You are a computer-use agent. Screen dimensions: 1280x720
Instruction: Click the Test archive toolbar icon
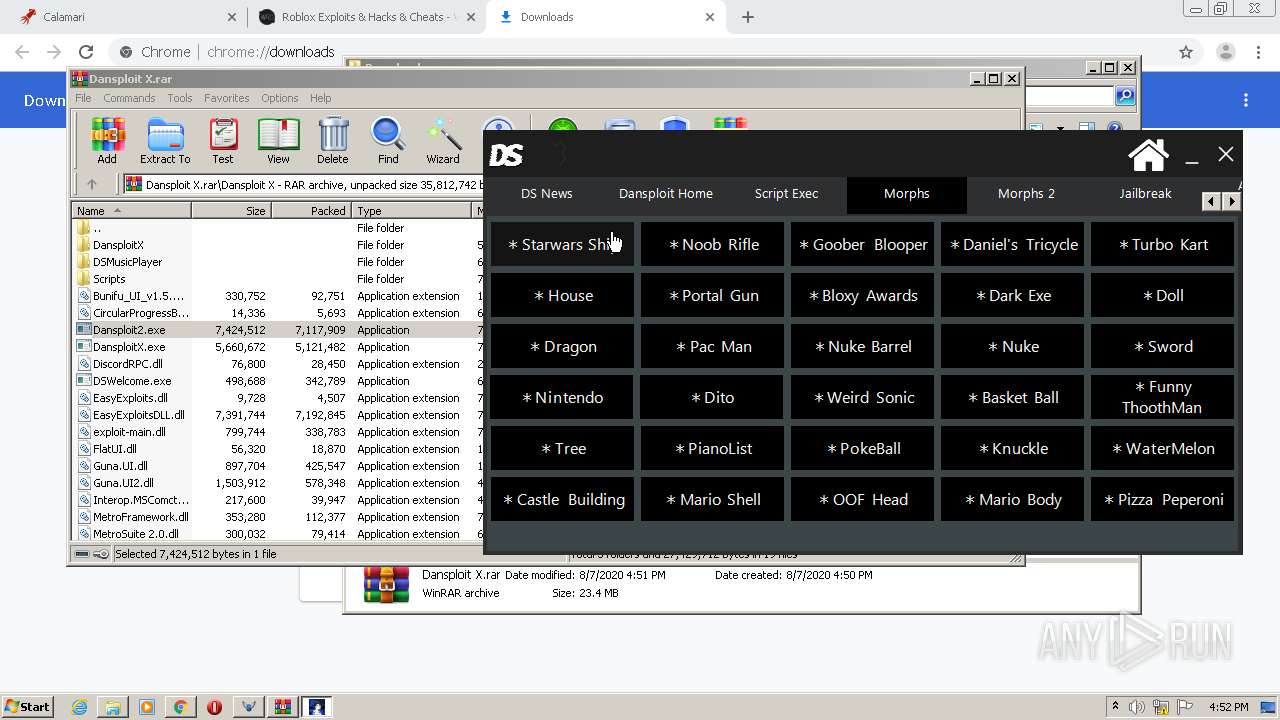click(x=223, y=140)
